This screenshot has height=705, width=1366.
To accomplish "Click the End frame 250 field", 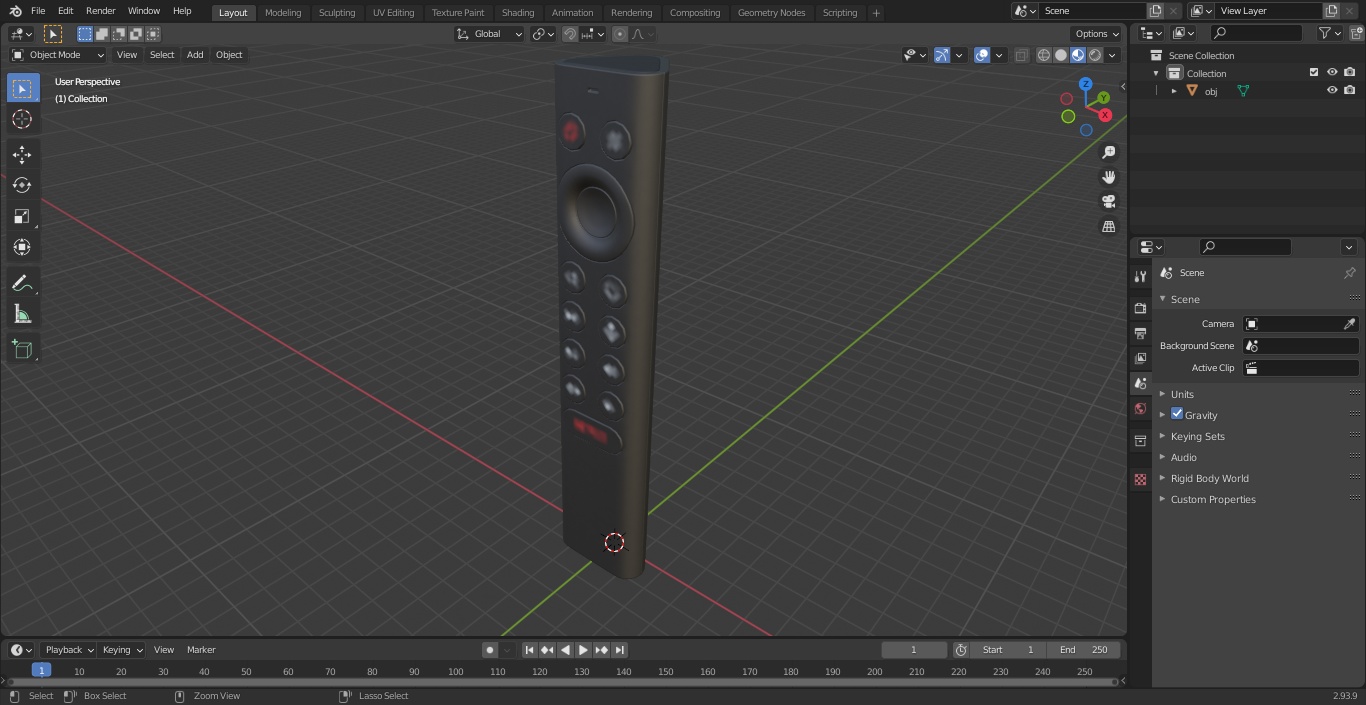I will tap(1086, 650).
